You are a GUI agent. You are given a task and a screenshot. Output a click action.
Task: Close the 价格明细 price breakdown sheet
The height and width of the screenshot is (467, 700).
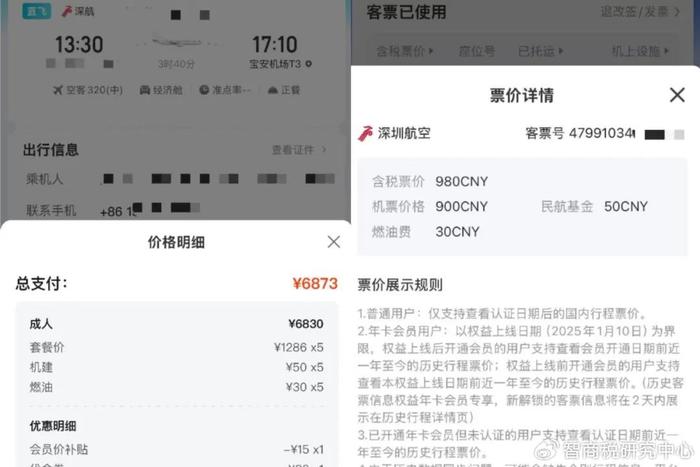coord(333,242)
